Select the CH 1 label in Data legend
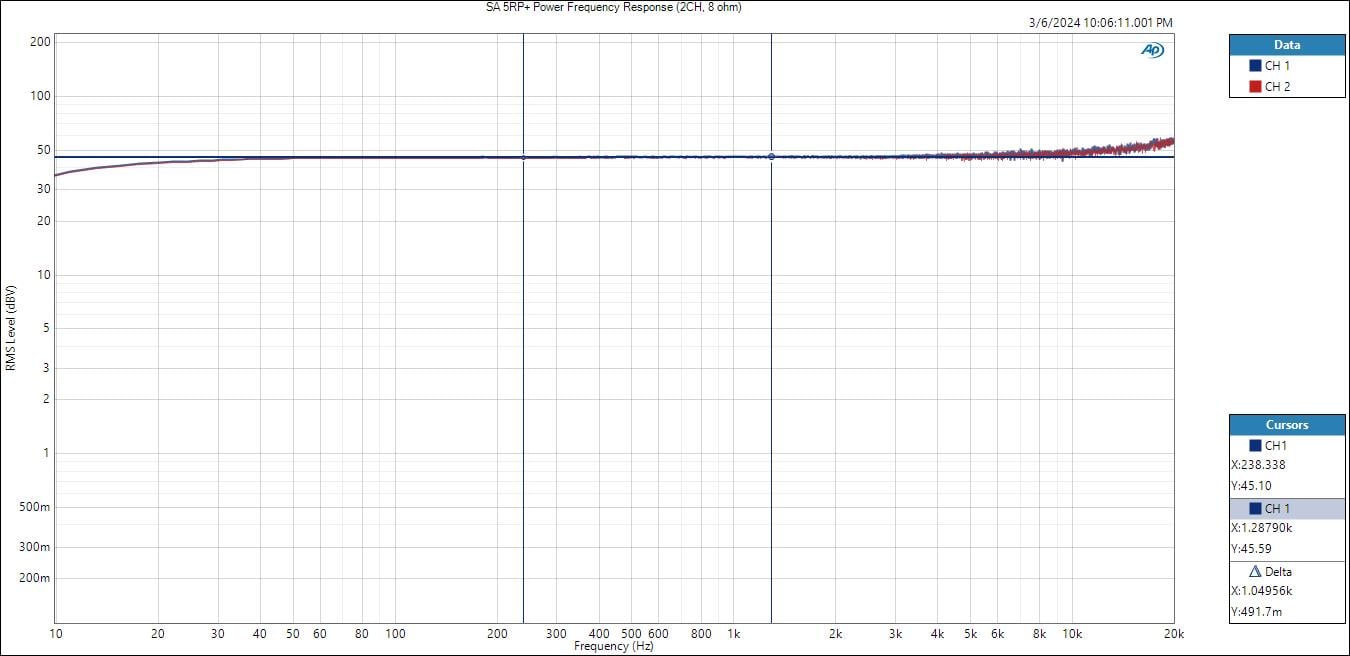Image resolution: width=1350 pixels, height=656 pixels. coord(1277,66)
